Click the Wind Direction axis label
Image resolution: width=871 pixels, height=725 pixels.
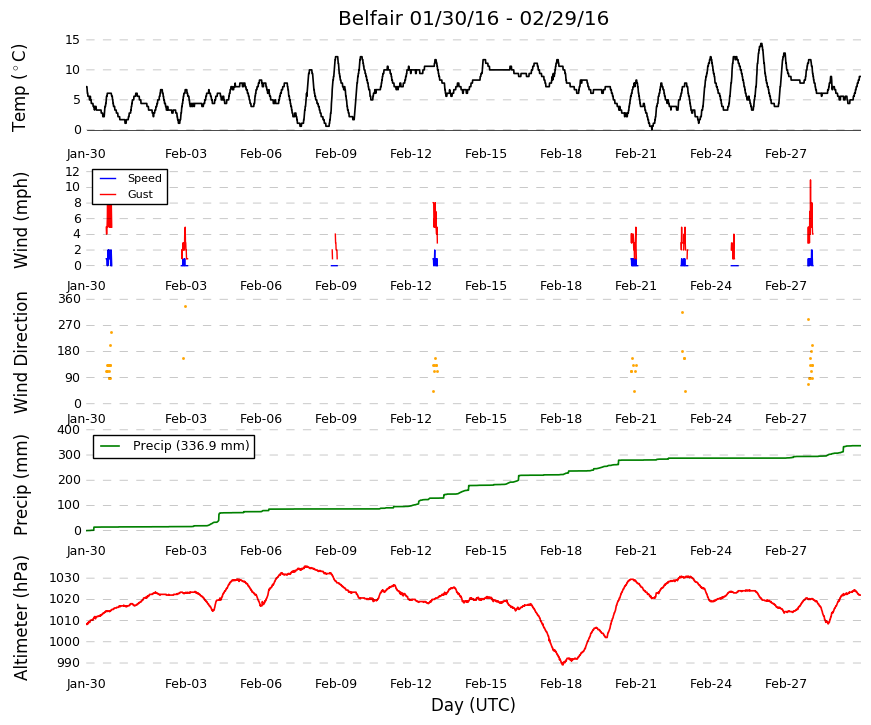20,352
